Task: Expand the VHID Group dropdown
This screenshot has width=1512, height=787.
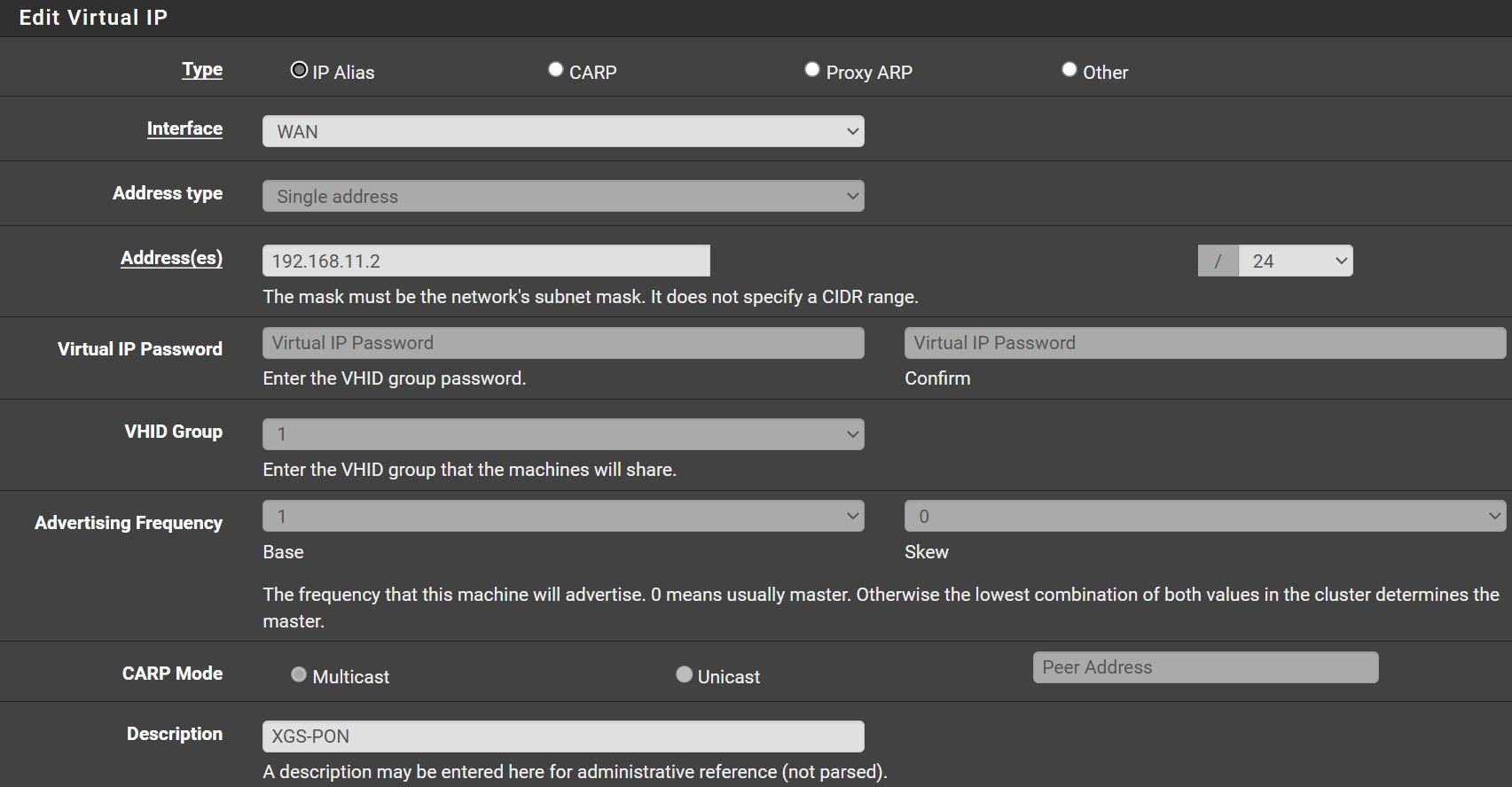Action: pos(563,434)
